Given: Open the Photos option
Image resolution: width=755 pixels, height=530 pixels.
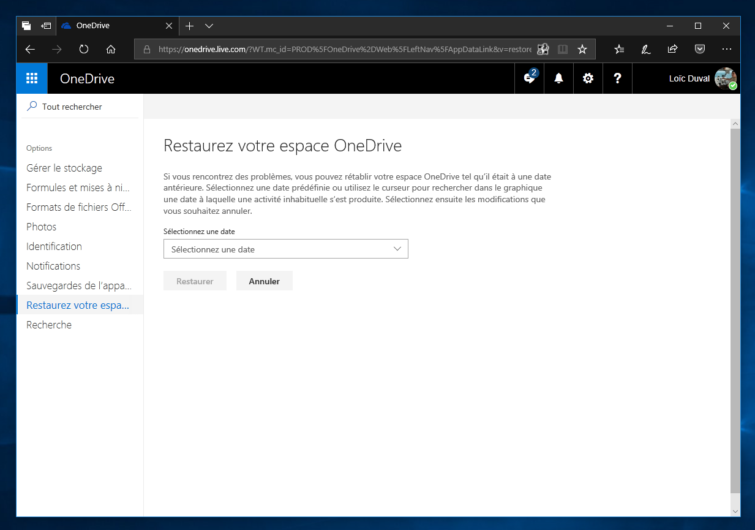Looking at the screenshot, I should coord(41,227).
